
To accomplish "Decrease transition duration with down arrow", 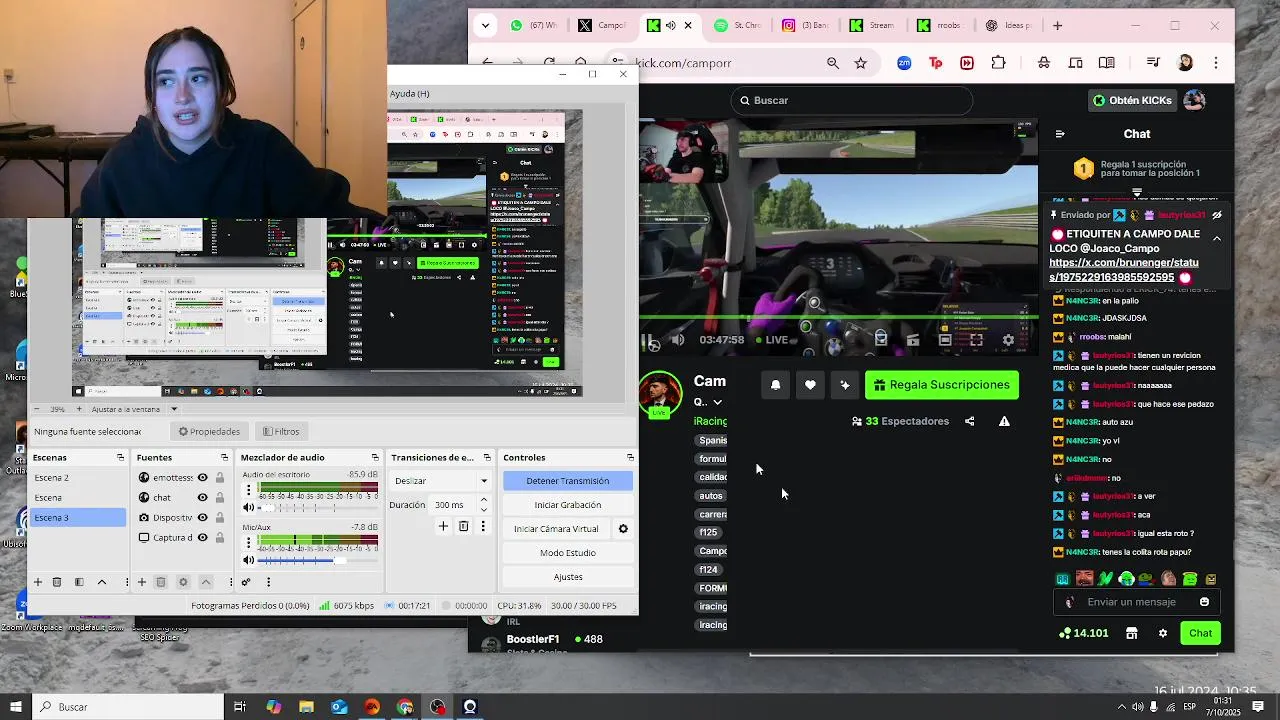I will pyautogui.click(x=484, y=510).
